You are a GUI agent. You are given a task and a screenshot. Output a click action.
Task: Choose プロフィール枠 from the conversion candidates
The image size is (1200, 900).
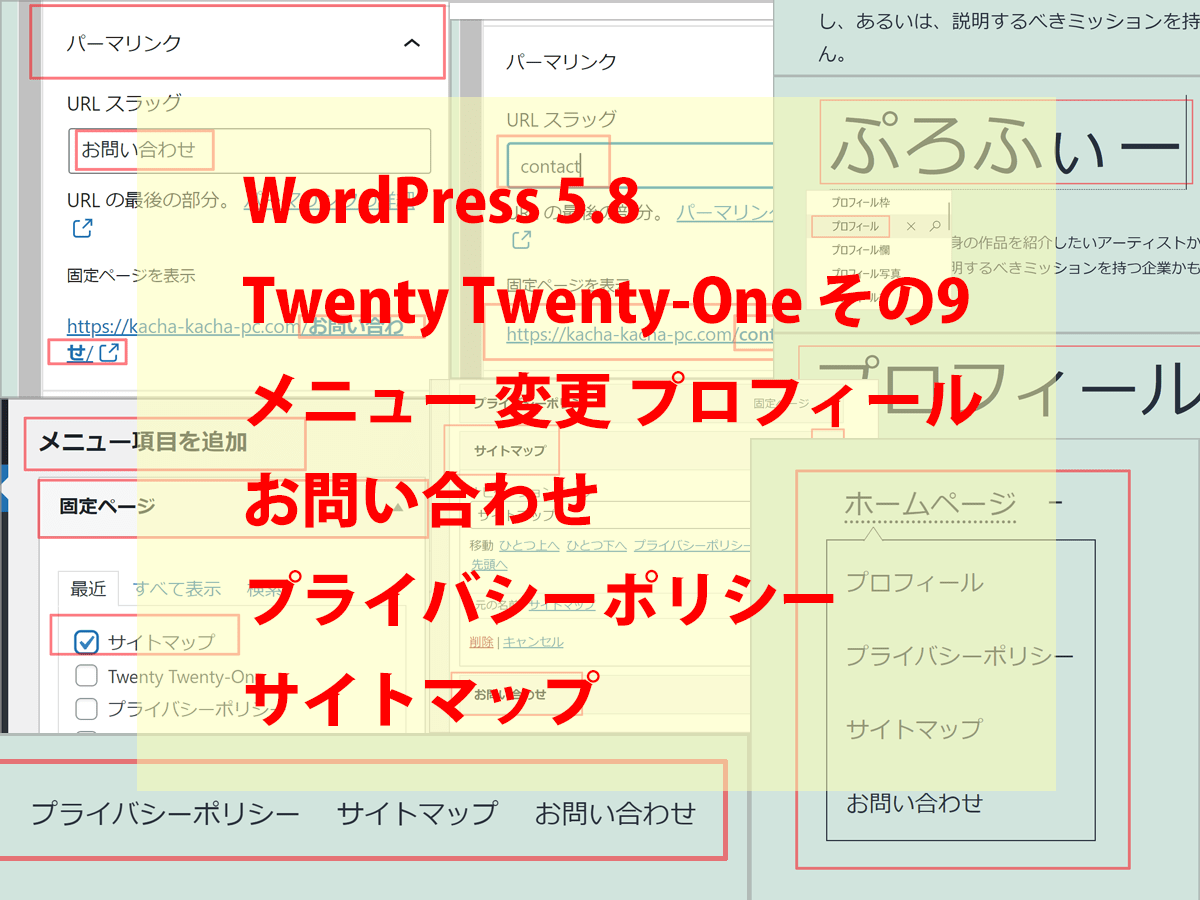pyautogui.click(x=860, y=202)
